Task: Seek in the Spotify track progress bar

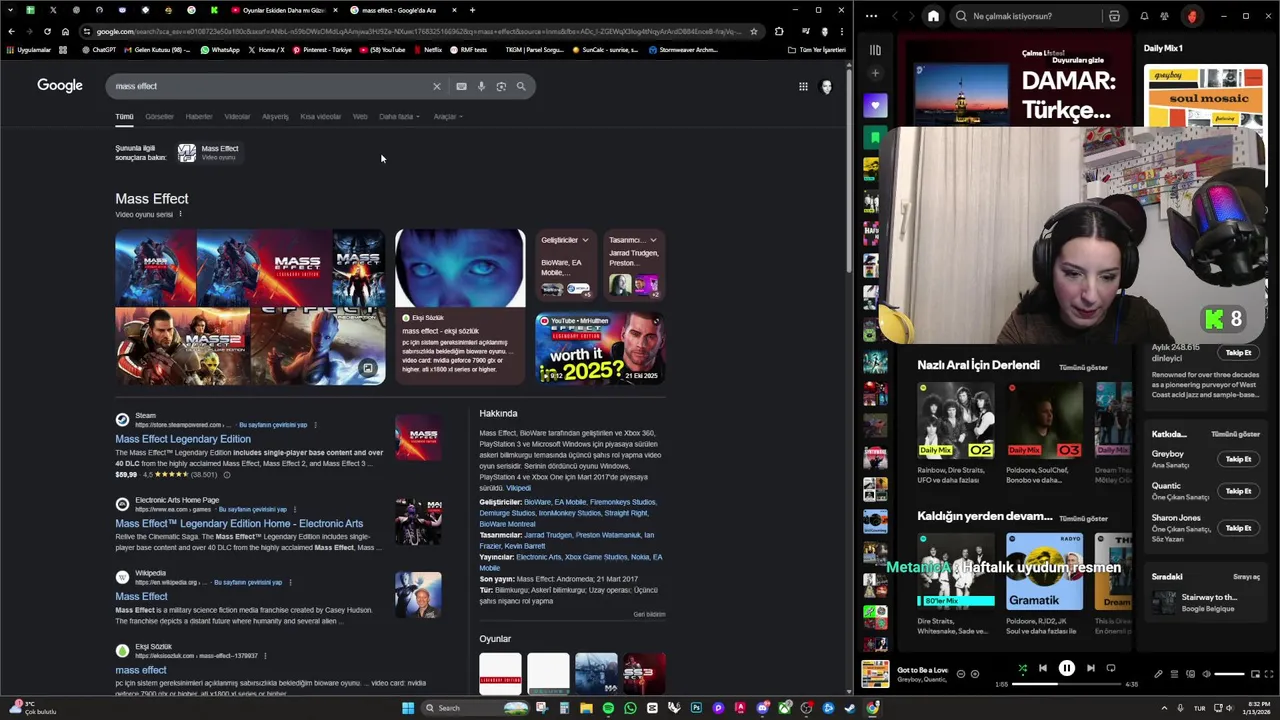Action: coord(1066,684)
